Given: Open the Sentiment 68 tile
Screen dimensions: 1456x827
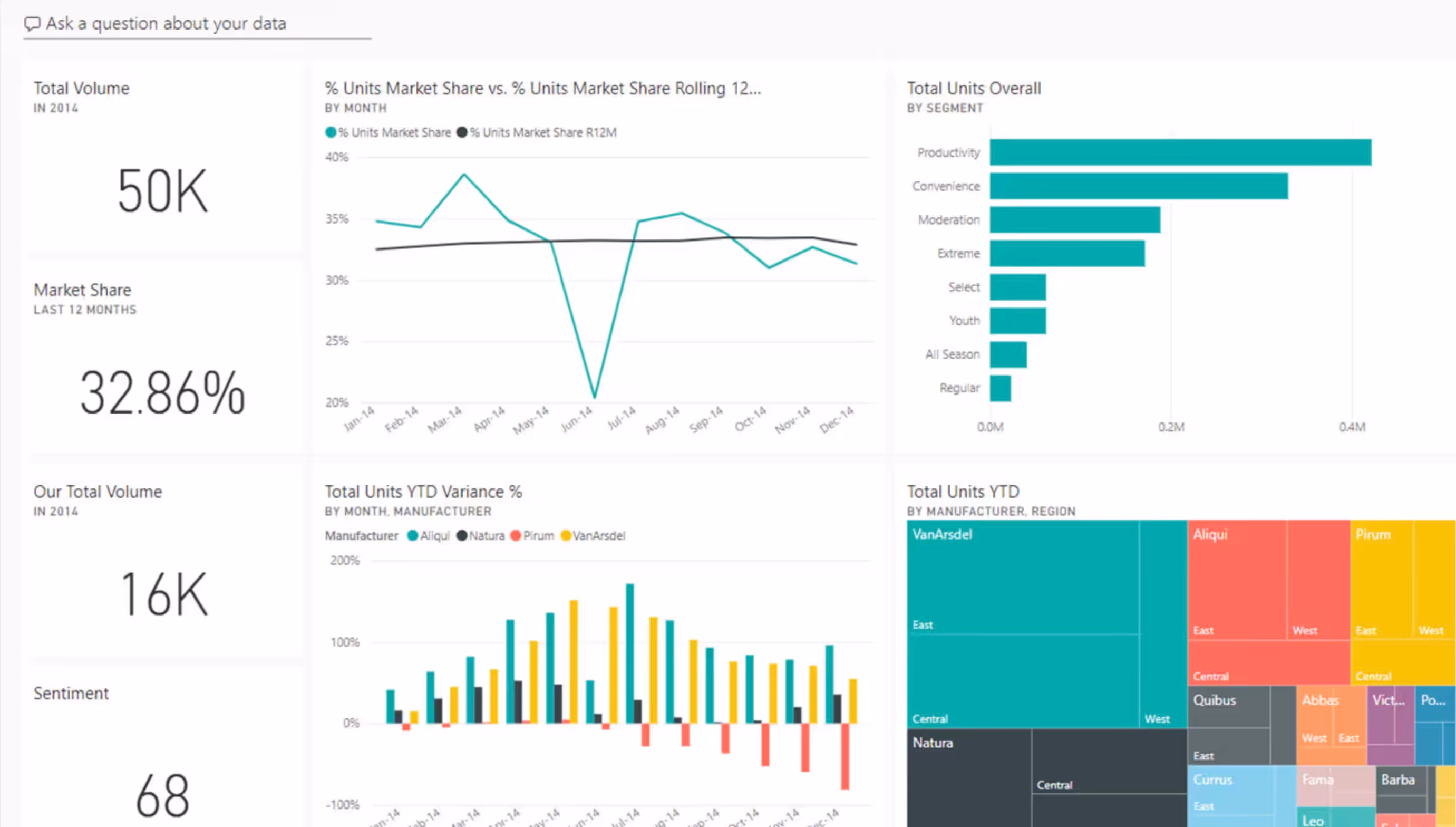Looking at the screenshot, I should click(163, 794).
